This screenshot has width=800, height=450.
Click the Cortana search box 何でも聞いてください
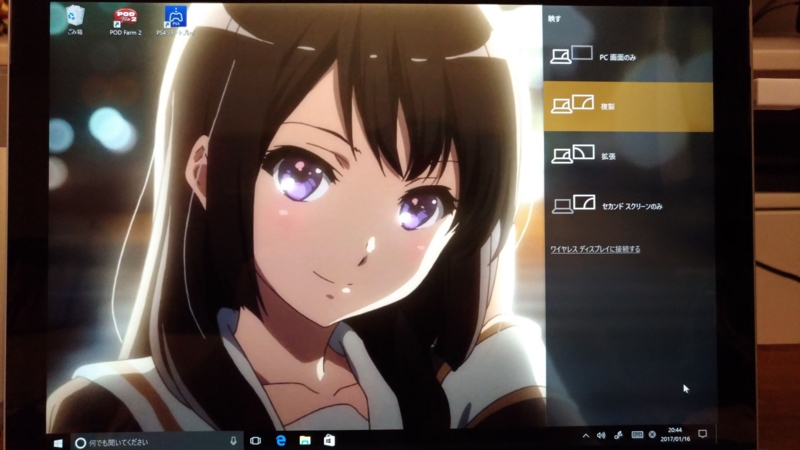(x=156, y=442)
